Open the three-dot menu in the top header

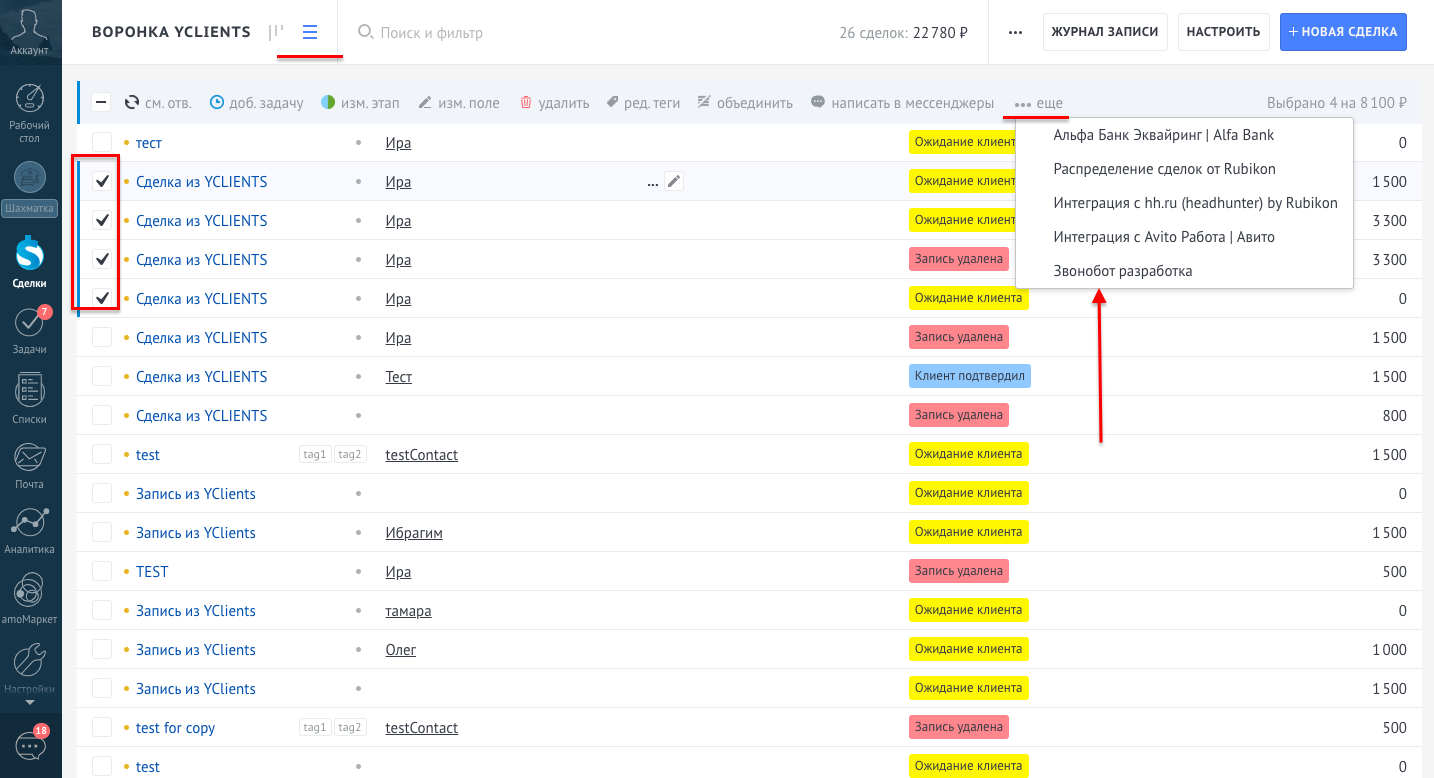1015,32
